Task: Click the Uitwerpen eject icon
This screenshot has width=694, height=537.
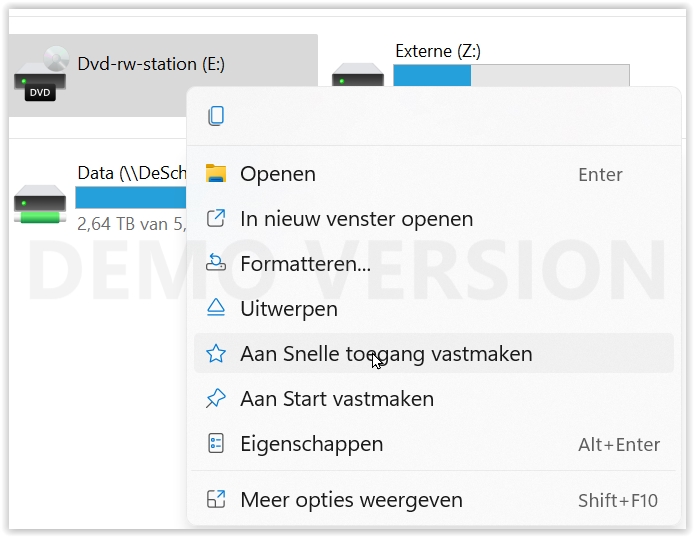Action: point(216,309)
